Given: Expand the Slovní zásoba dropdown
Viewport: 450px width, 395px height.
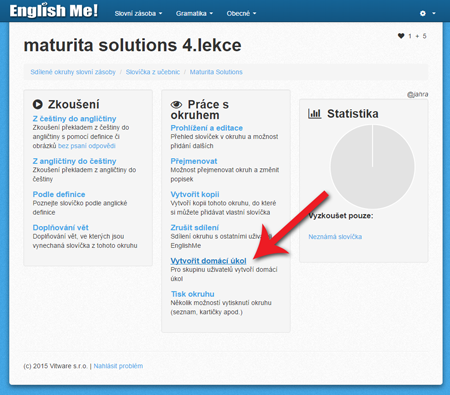Looking at the screenshot, I should pos(138,13).
